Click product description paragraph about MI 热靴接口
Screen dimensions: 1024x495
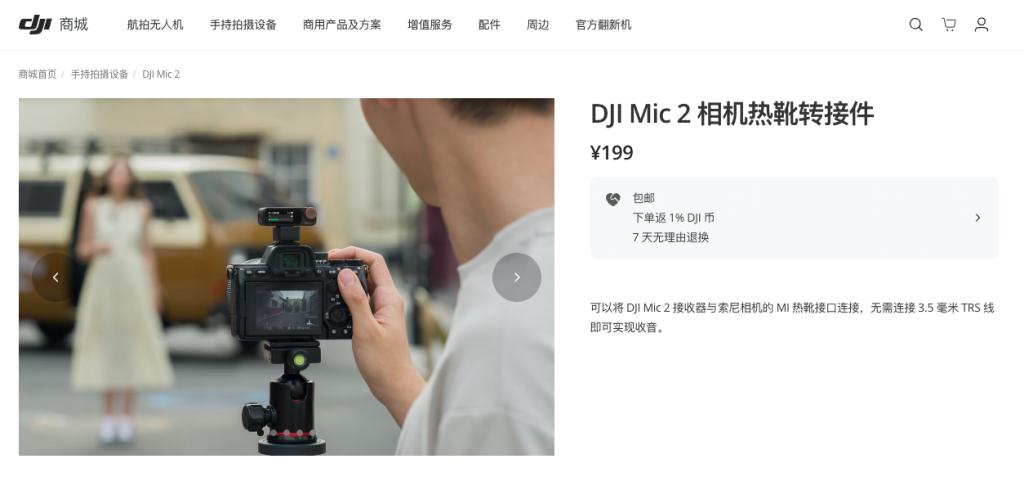[x=792, y=317]
